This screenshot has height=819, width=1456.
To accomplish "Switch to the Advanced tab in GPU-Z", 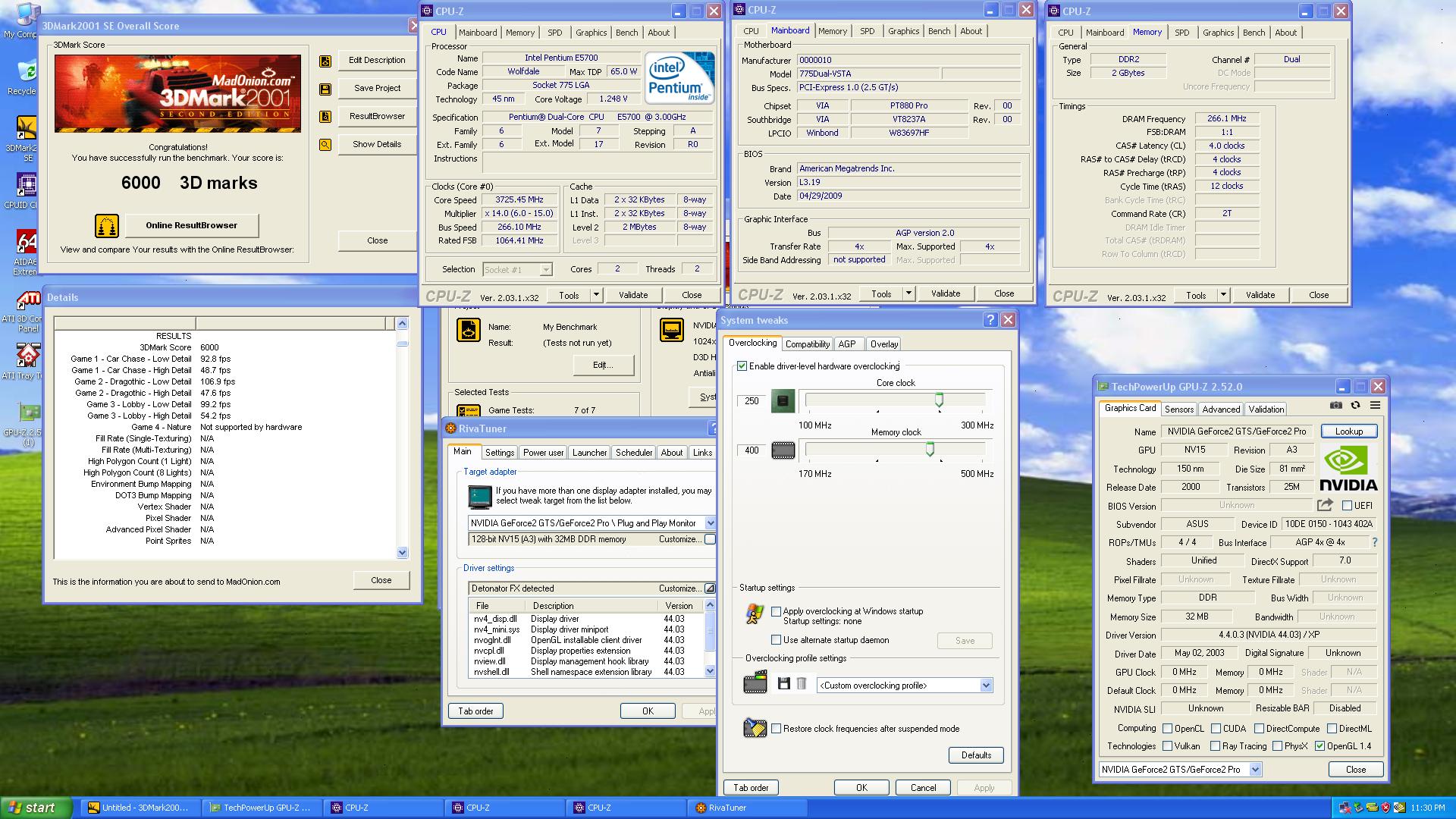I will click(x=1221, y=409).
